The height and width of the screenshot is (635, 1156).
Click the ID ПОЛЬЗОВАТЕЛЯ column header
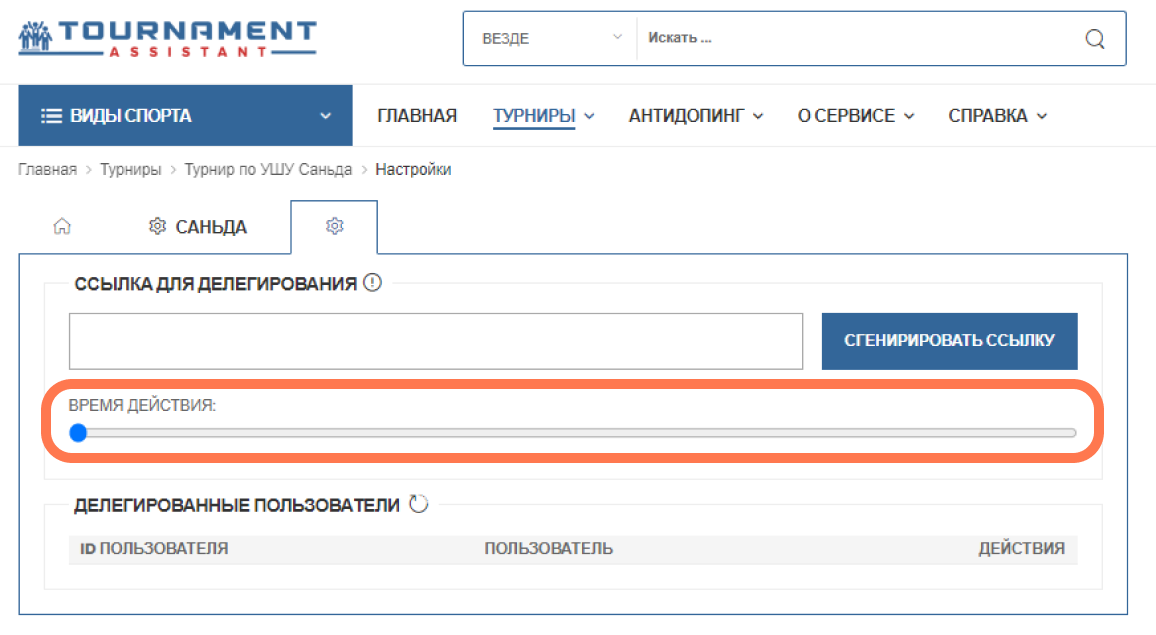[154, 549]
